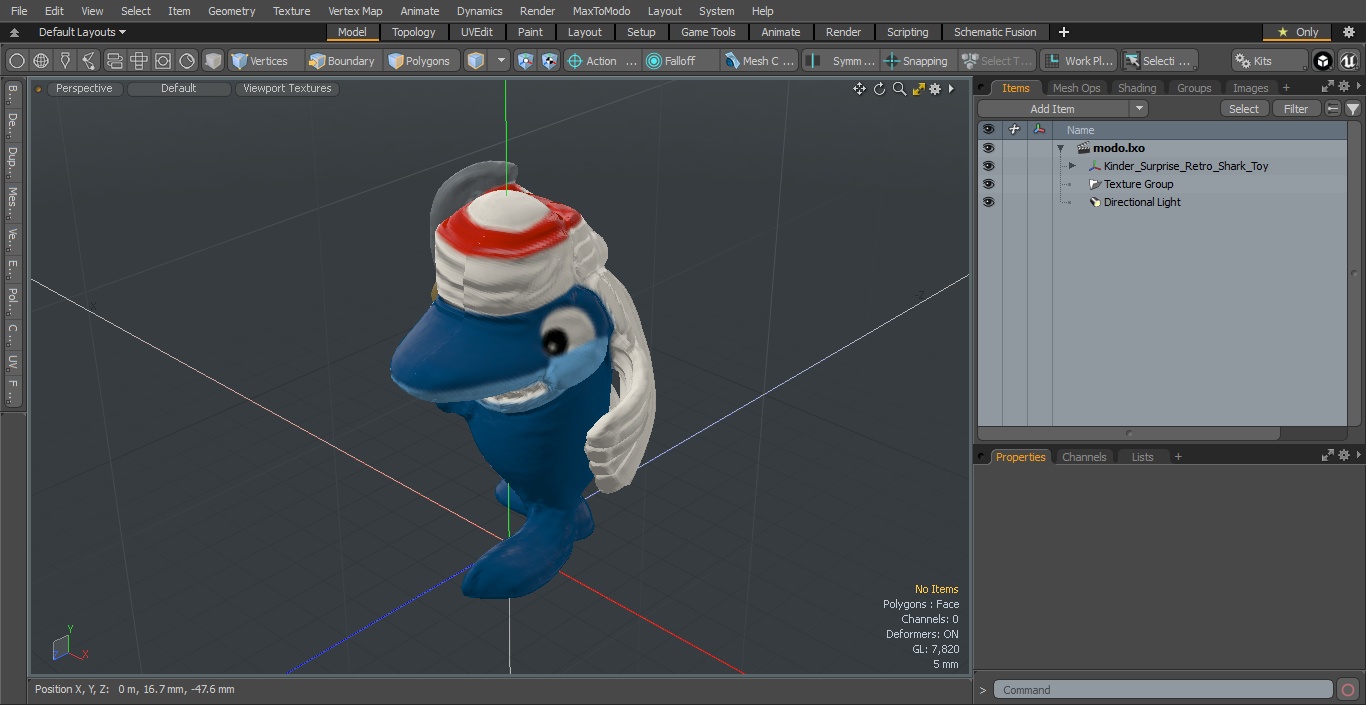Click the curve path tool icon

click(x=89, y=61)
